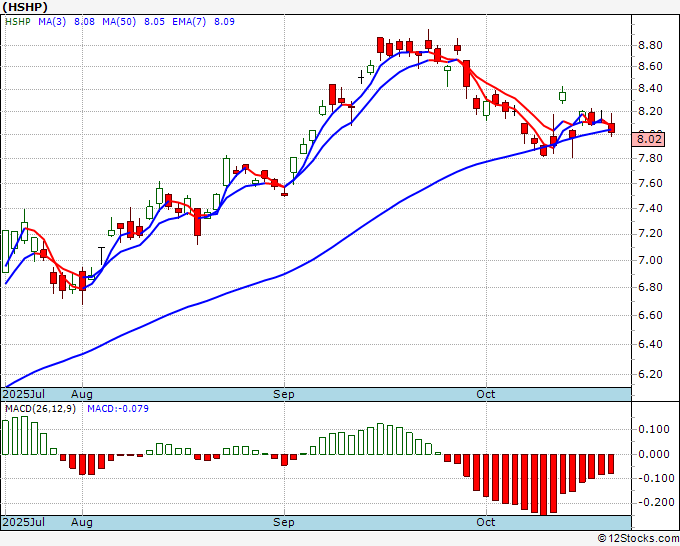Click the MACD:-0.079 value readout

118,409
